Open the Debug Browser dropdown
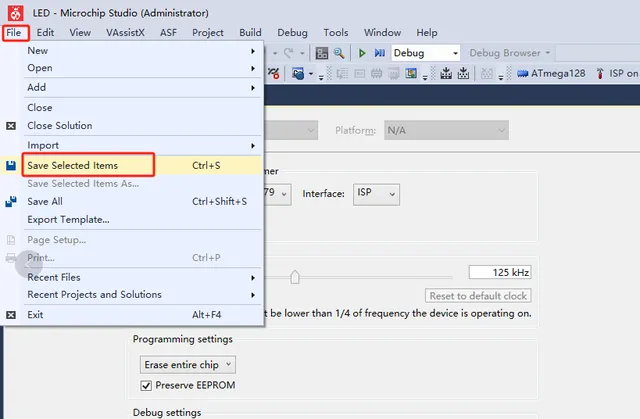Screen dimensions: 640x419 (x=509, y=53)
